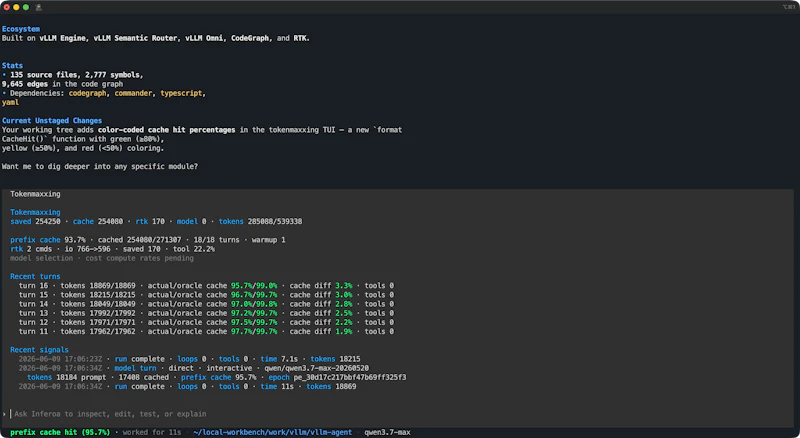The image size is (800, 438).
Task: Select the 'turn 14' row
Action: pos(206,304)
